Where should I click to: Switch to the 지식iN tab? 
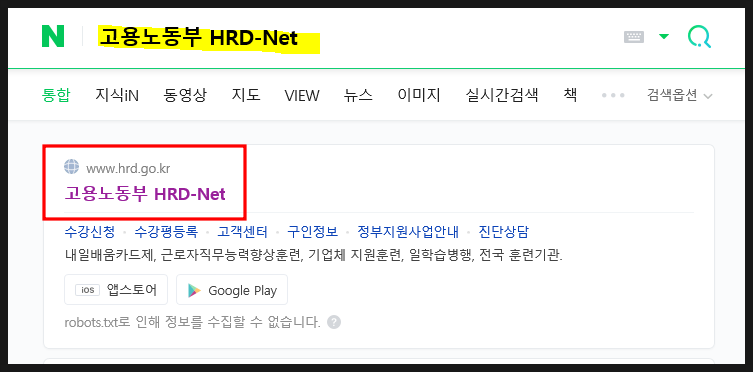coord(117,95)
